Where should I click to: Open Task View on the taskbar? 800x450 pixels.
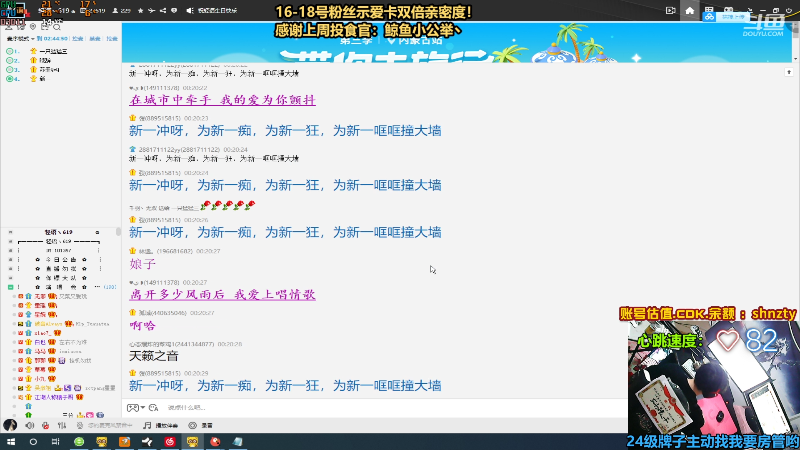(x=56, y=442)
